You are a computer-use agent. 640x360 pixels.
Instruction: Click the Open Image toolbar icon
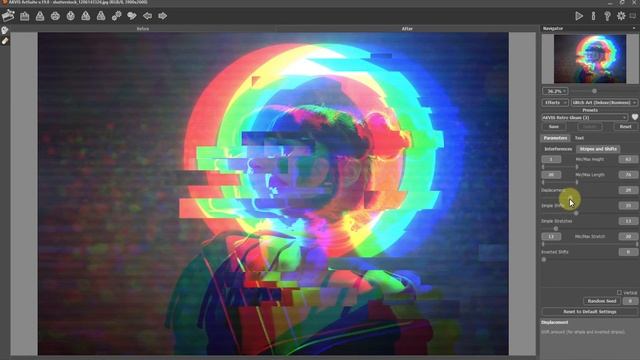pos(24,16)
